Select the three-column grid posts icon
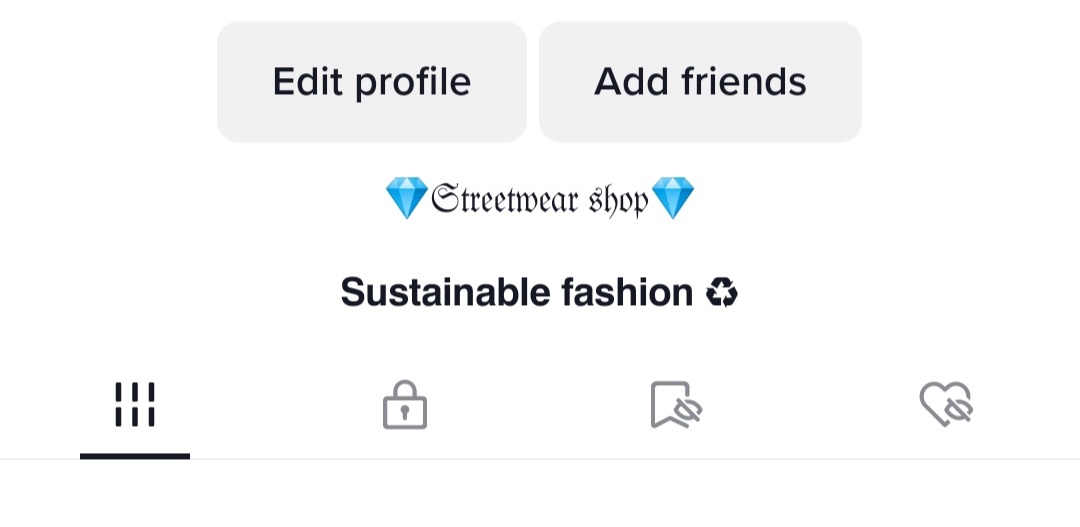Screen dimensions: 1080x527 [135, 404]
